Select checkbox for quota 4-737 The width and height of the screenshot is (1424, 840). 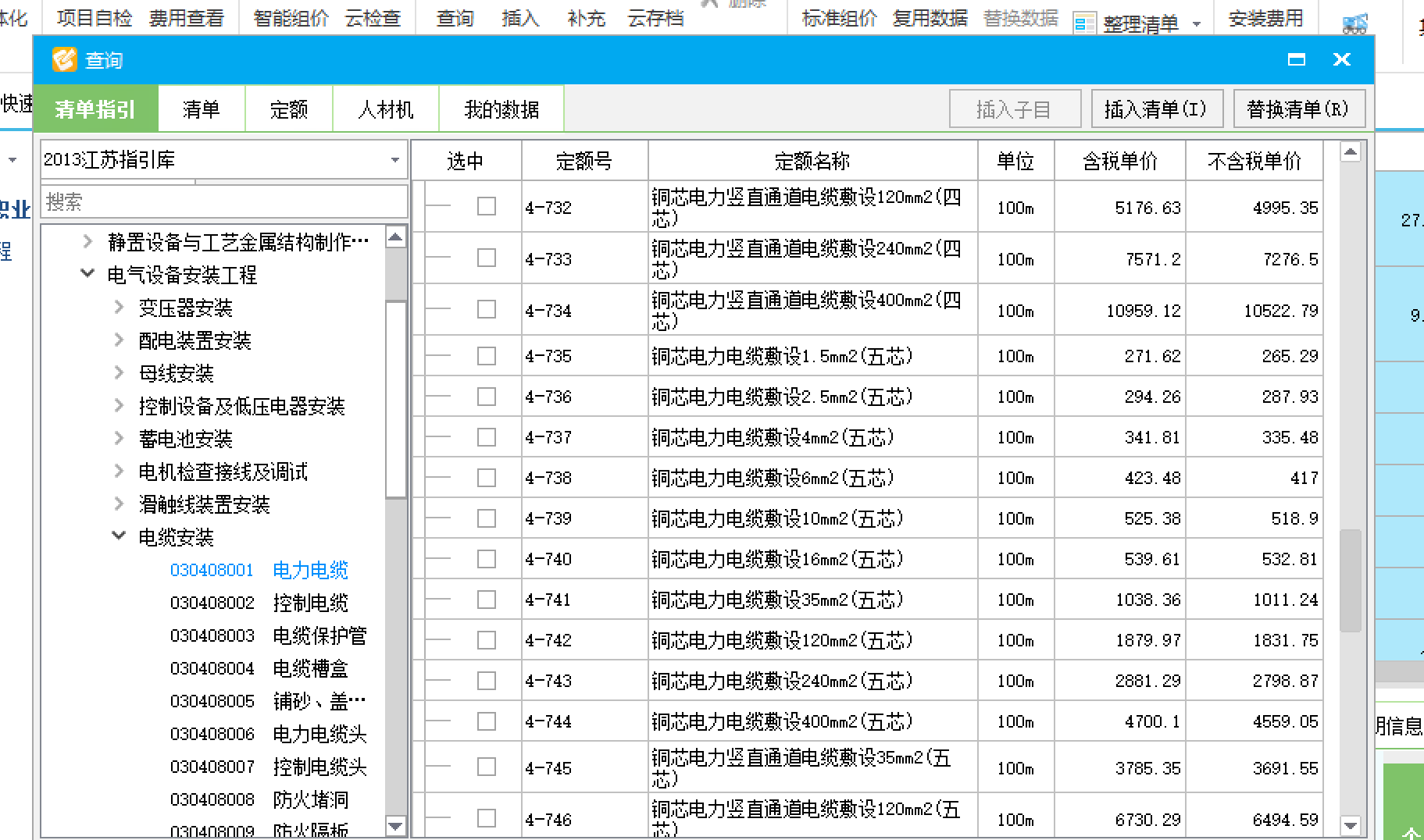[487, 437]
